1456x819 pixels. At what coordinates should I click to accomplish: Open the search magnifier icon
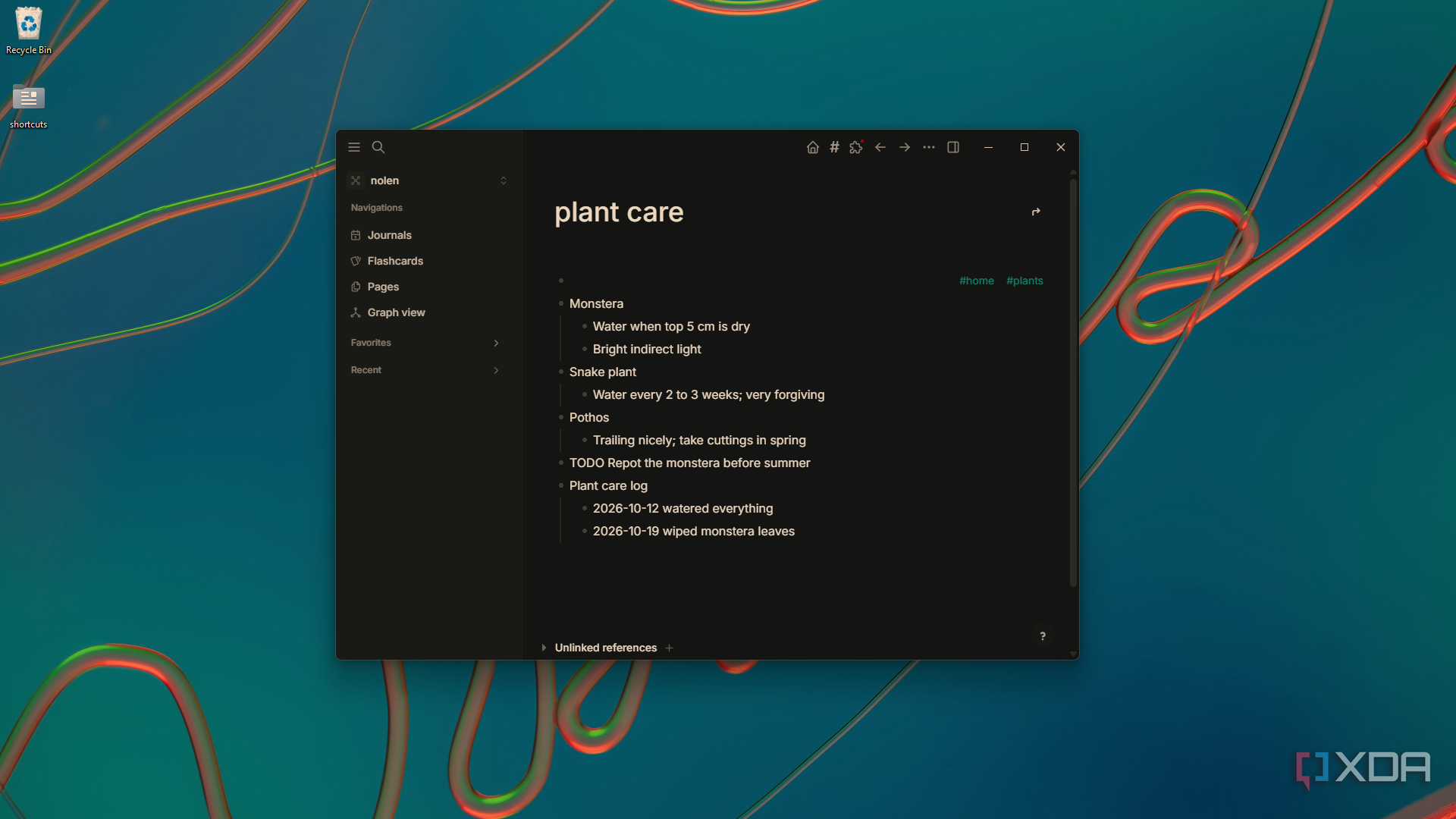[x=378, y=147]
